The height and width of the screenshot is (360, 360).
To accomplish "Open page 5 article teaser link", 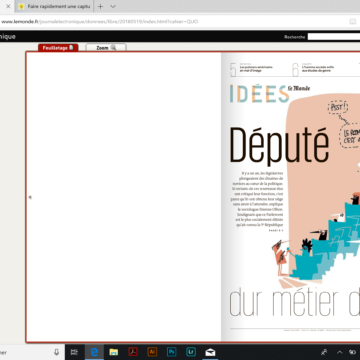I will 252,69.
